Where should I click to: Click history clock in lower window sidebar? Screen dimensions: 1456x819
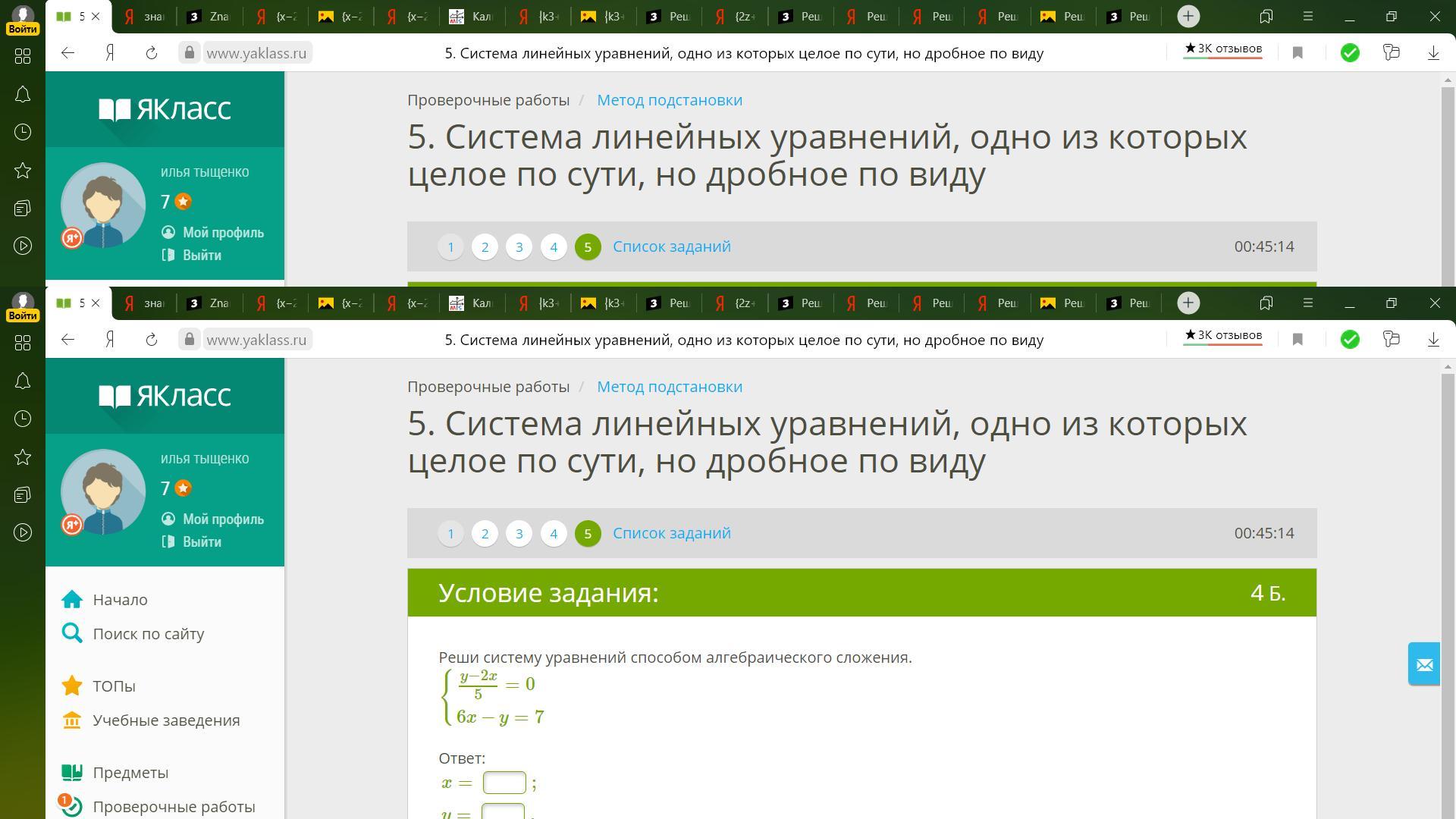[x=23, y=419]
